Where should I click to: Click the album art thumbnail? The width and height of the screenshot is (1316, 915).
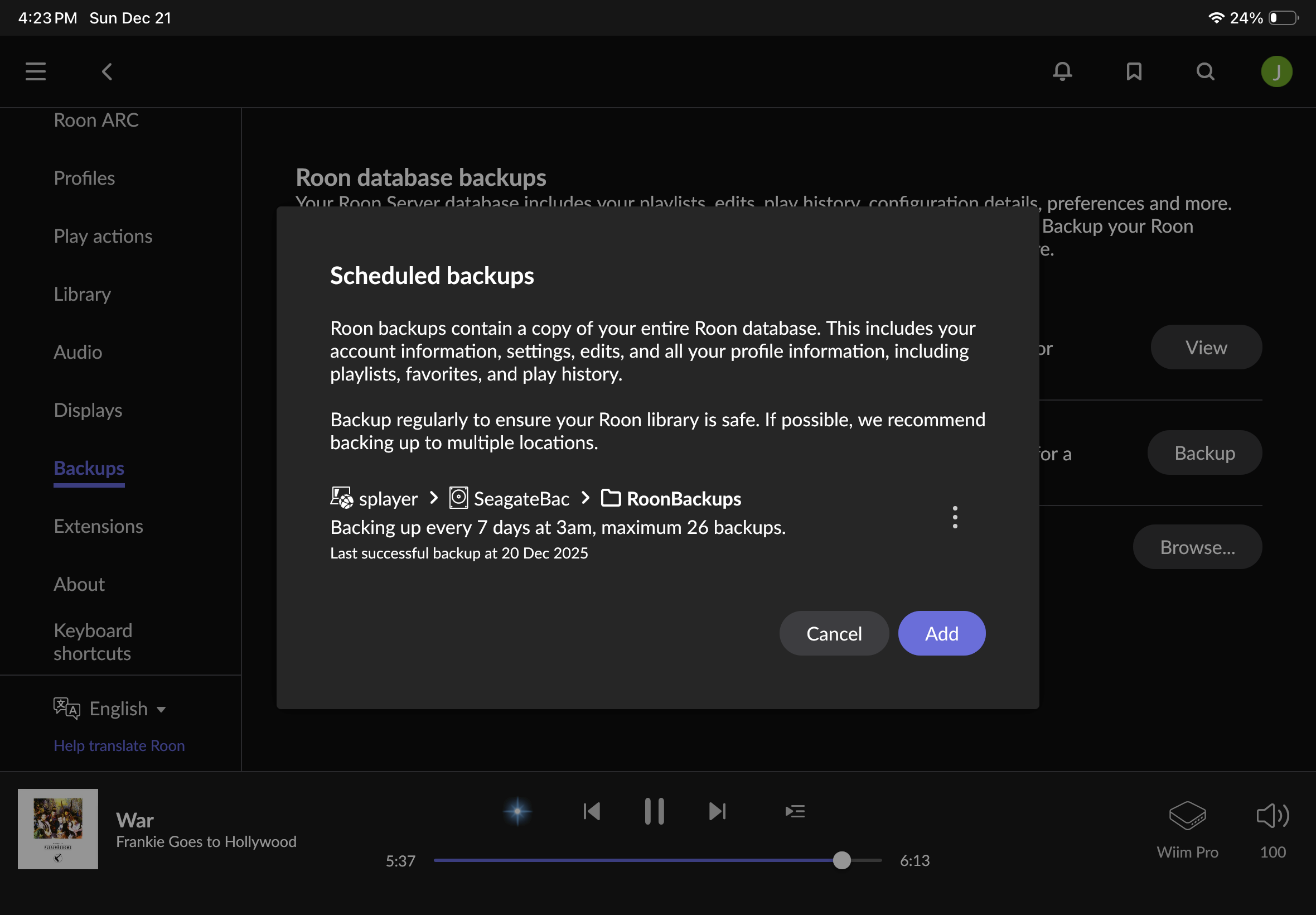click(58, 829)
